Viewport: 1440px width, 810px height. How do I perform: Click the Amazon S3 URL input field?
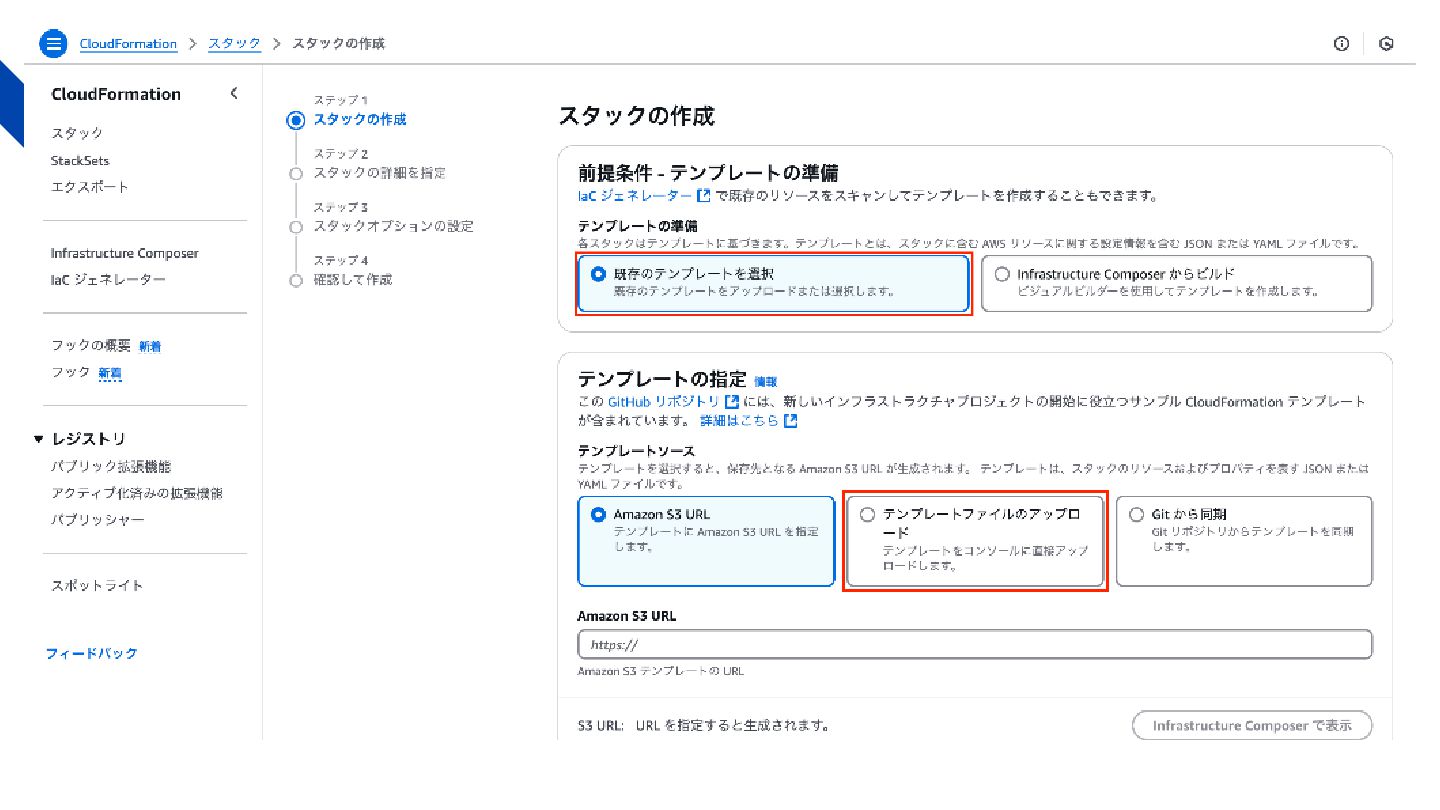pos(974,645)
